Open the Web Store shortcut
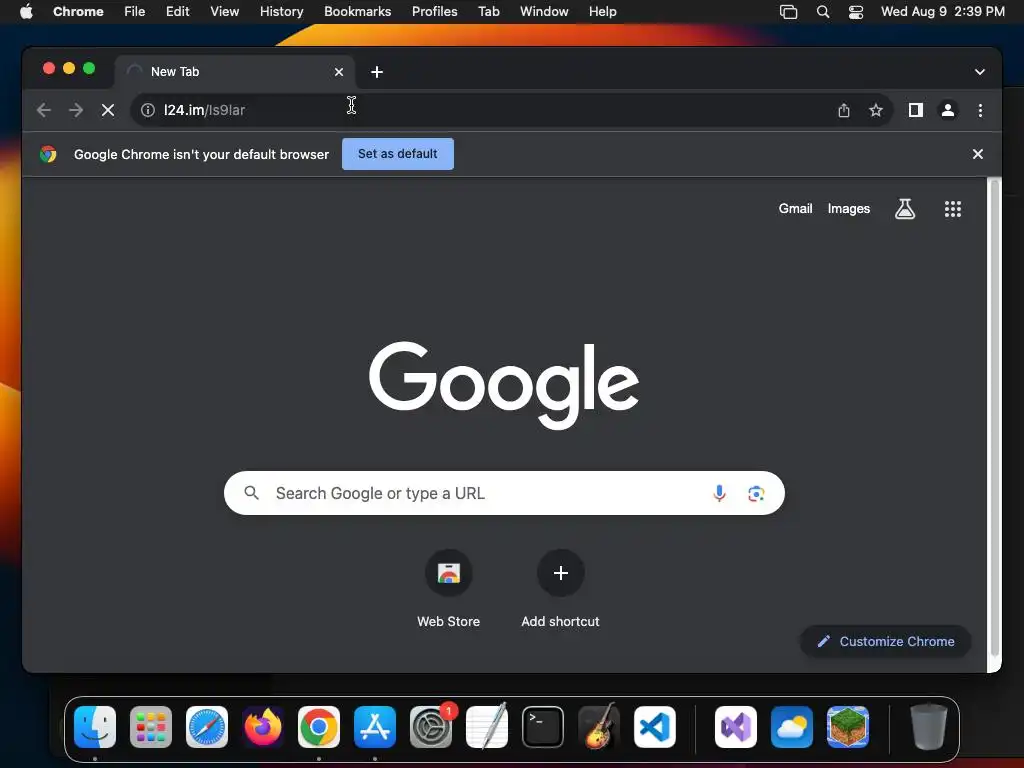The image size is (1024, 768). (449, 588)
